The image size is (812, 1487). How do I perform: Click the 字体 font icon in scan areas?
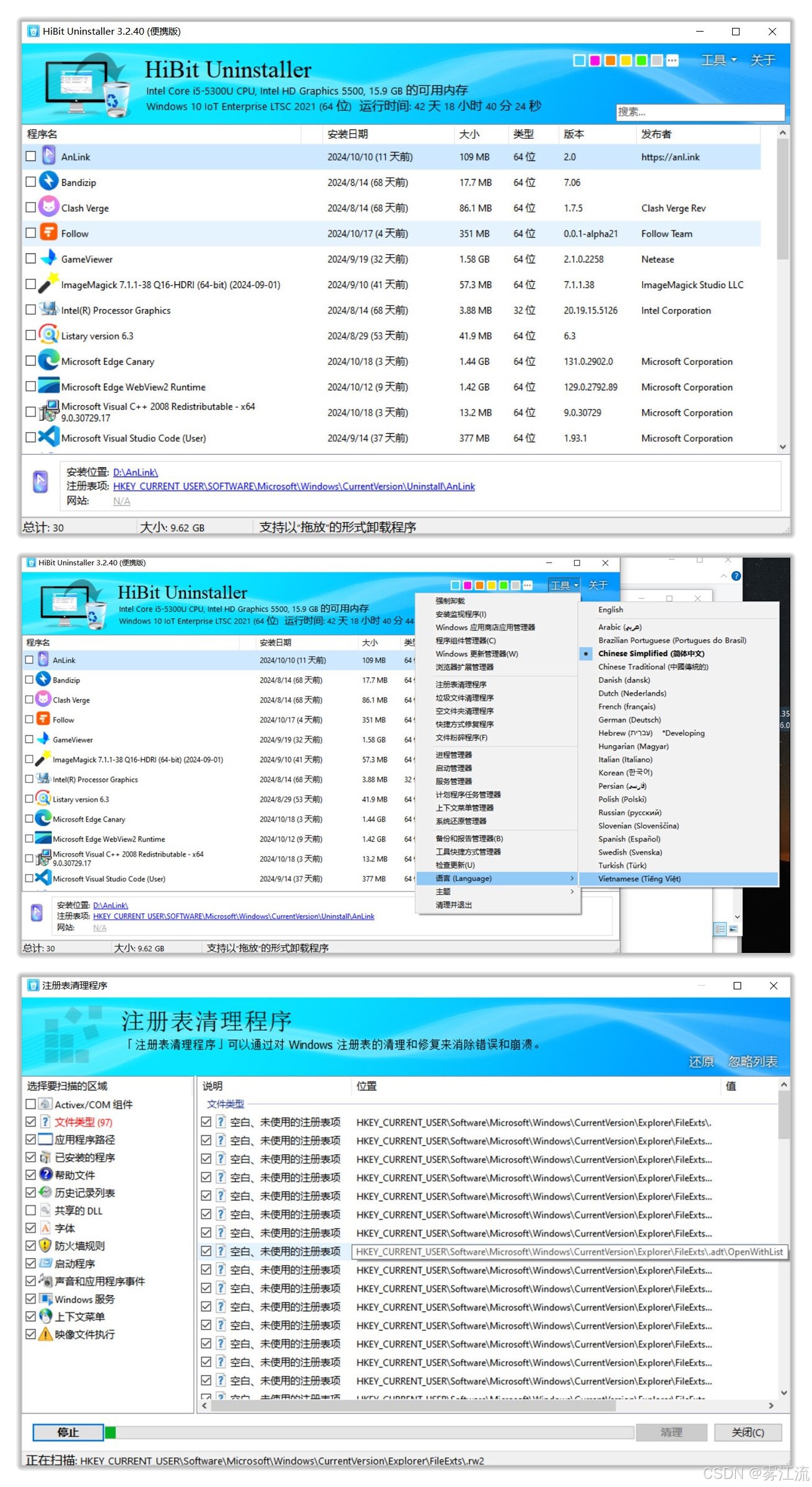tap(46, 1229)
